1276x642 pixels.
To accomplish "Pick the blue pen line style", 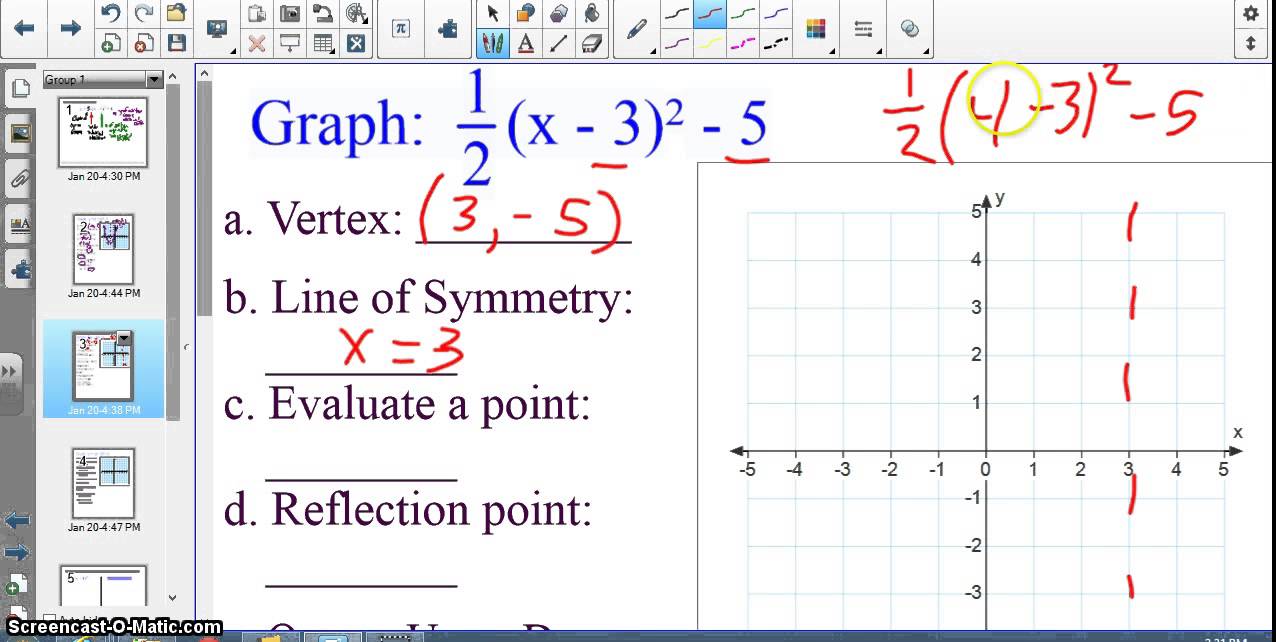I will click(776, 14).
